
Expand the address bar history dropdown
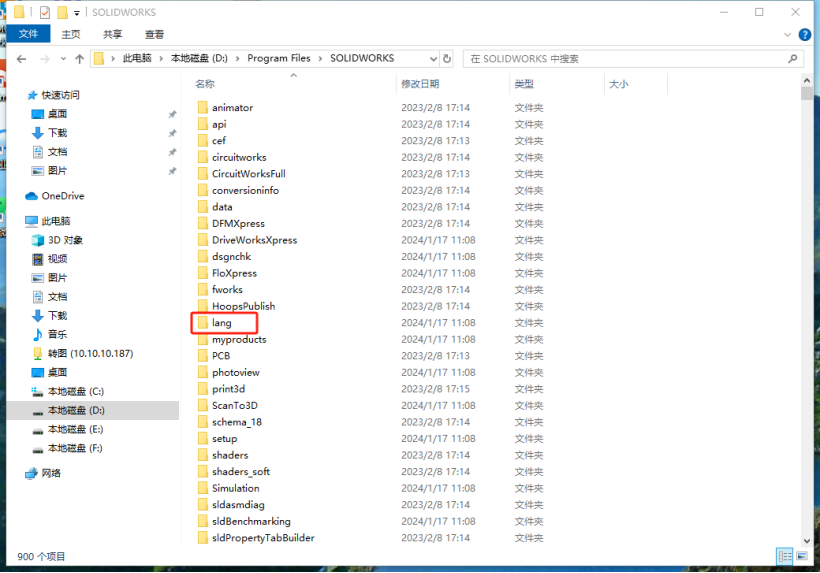coord(433,59)
